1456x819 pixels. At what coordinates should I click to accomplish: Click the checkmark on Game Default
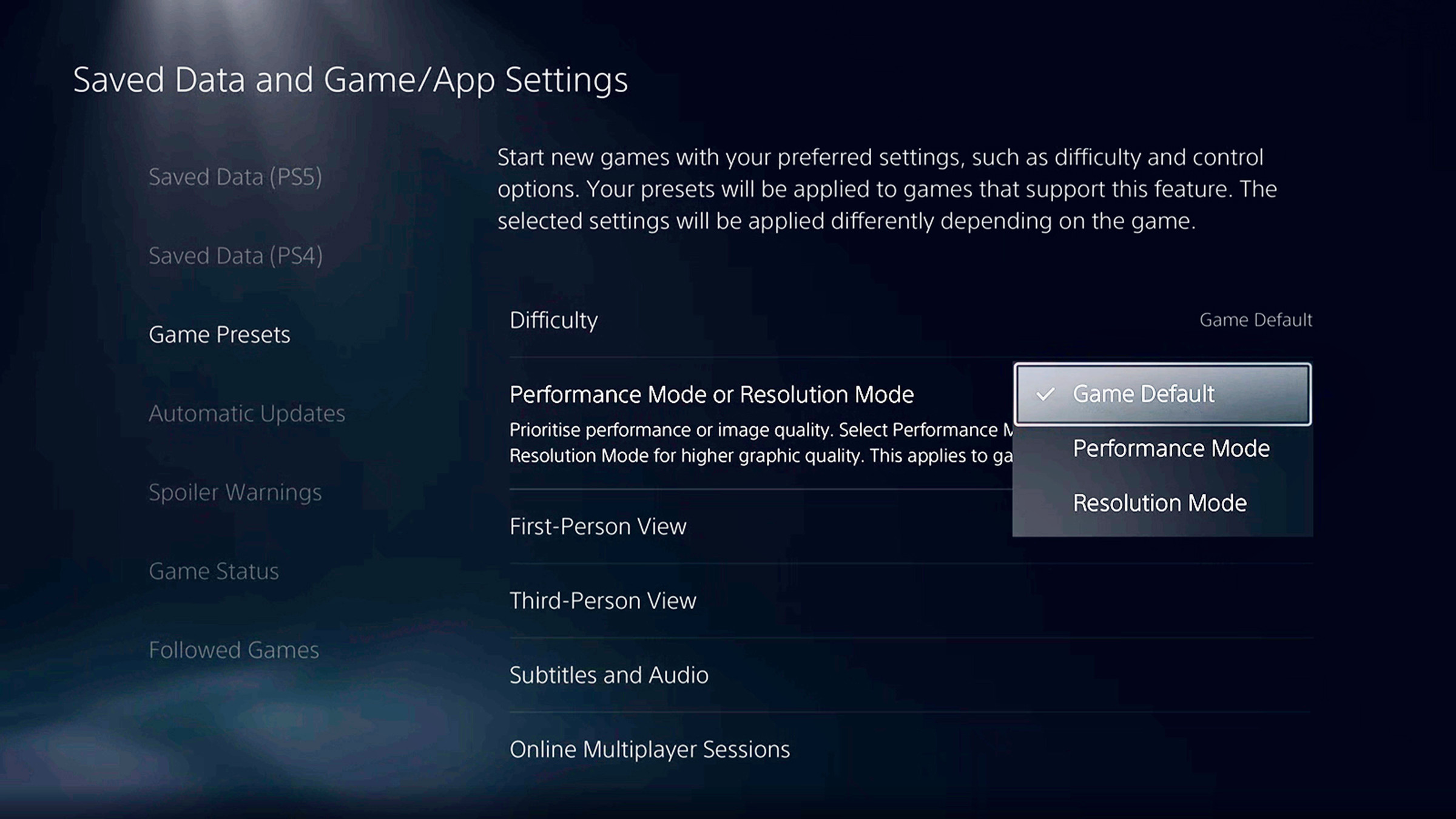[x=1043, y=393]
